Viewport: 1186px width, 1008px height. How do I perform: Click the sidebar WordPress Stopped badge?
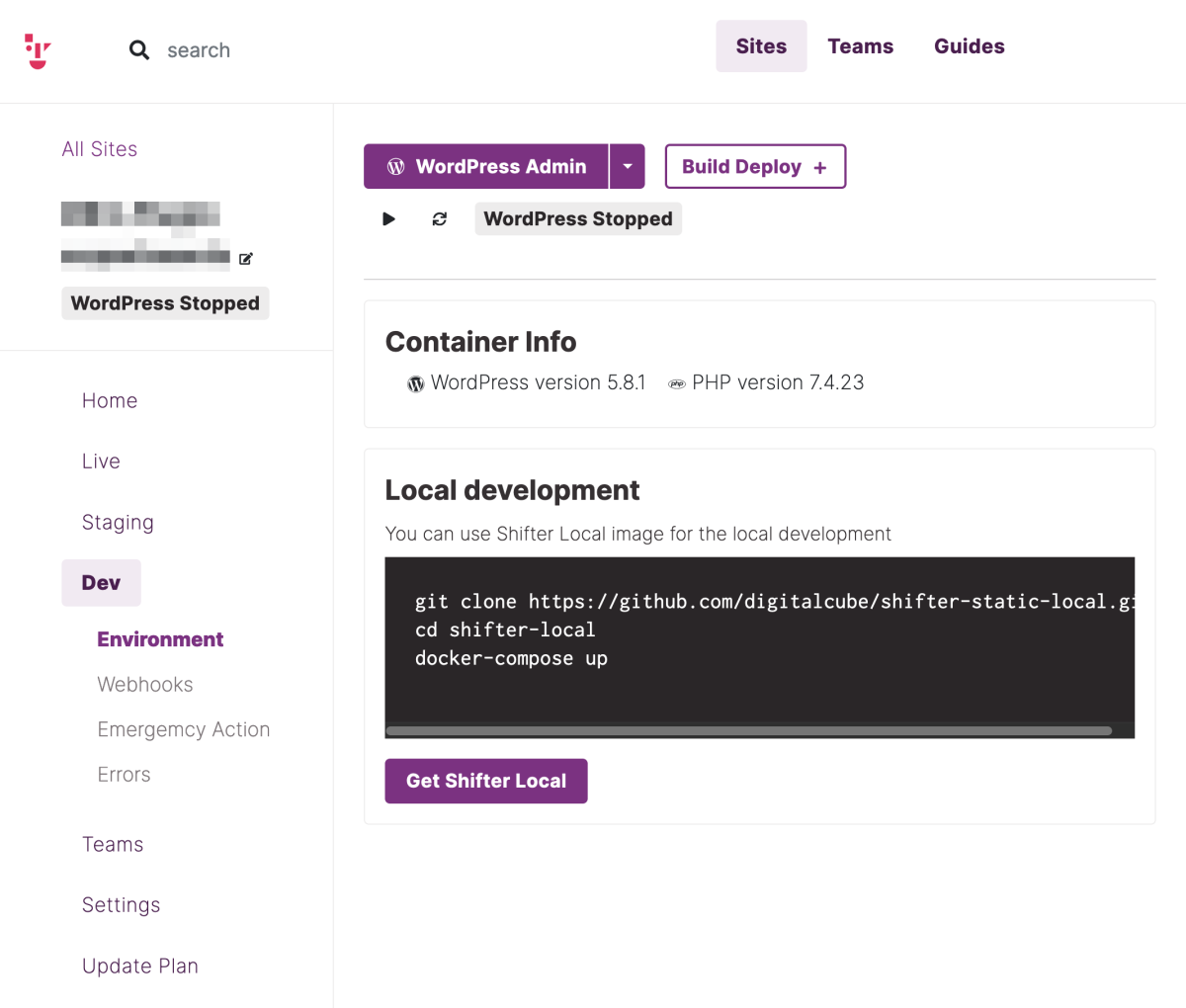(x=165, y=303)
